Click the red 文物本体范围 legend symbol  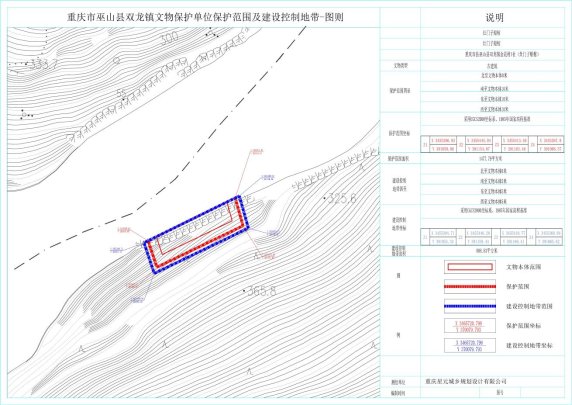click(470, 267)
